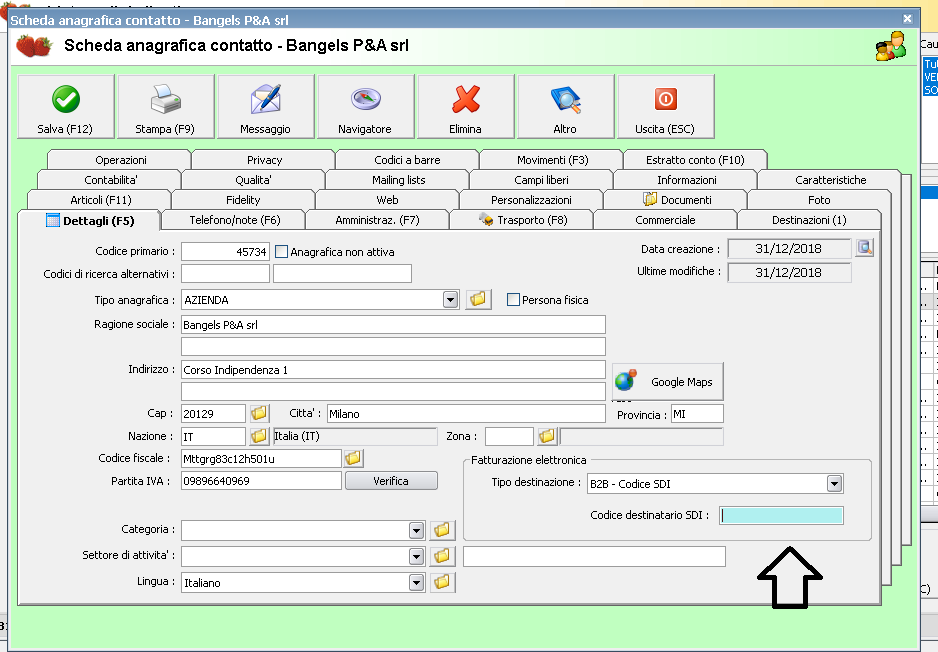
Task: Open the Contabilita' tab
Action: click(x=111, y=180)
